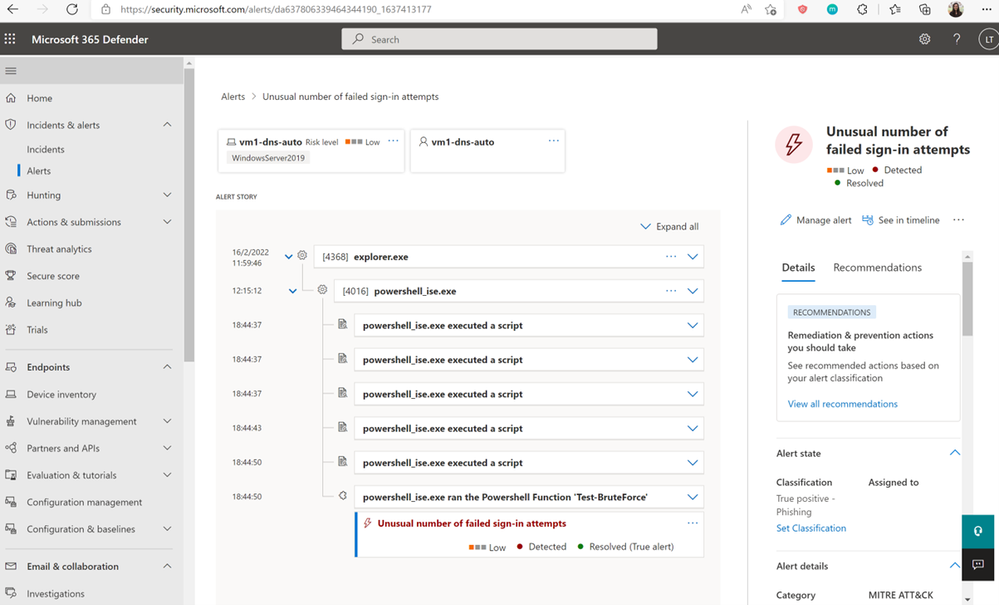Switch to the Recommendations tab
Screen dimensions: 999x605
click(x=877, y=267)
